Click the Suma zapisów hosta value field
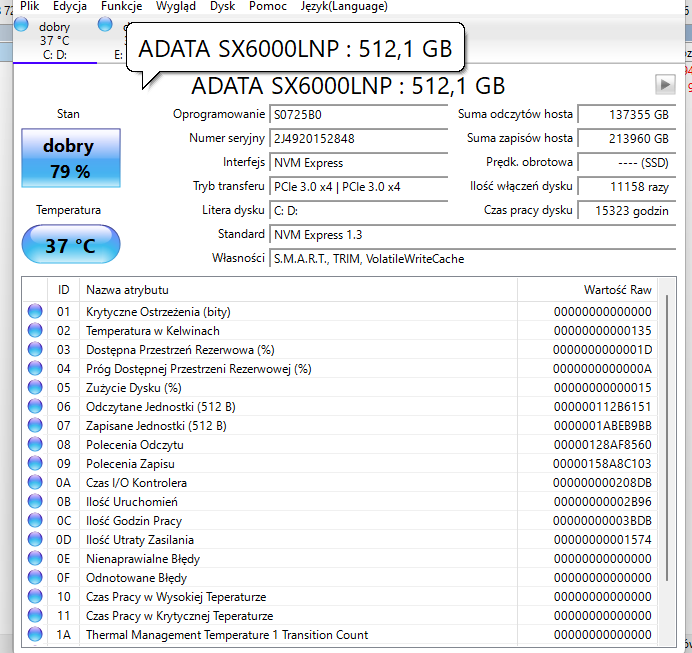This screenshot has height=653, width=692. pos(626,139)
